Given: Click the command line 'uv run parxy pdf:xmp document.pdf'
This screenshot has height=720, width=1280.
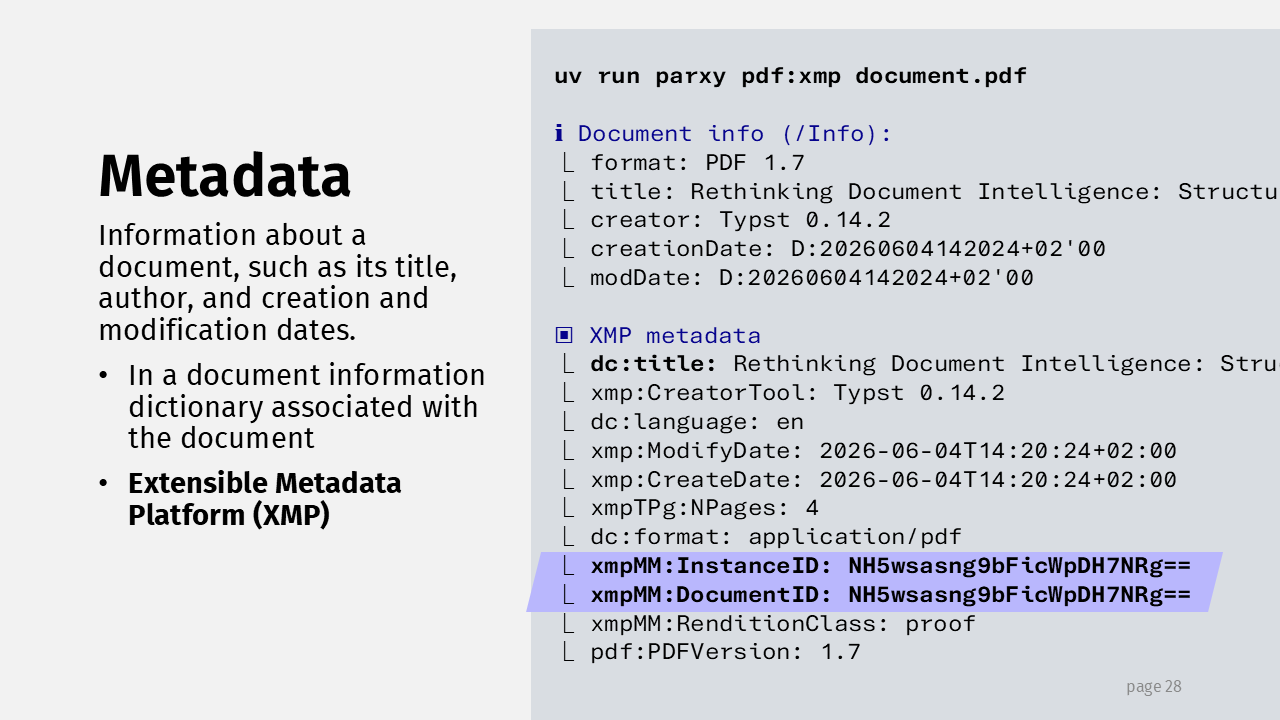Looking at the screenshot, I should (790, 76).
